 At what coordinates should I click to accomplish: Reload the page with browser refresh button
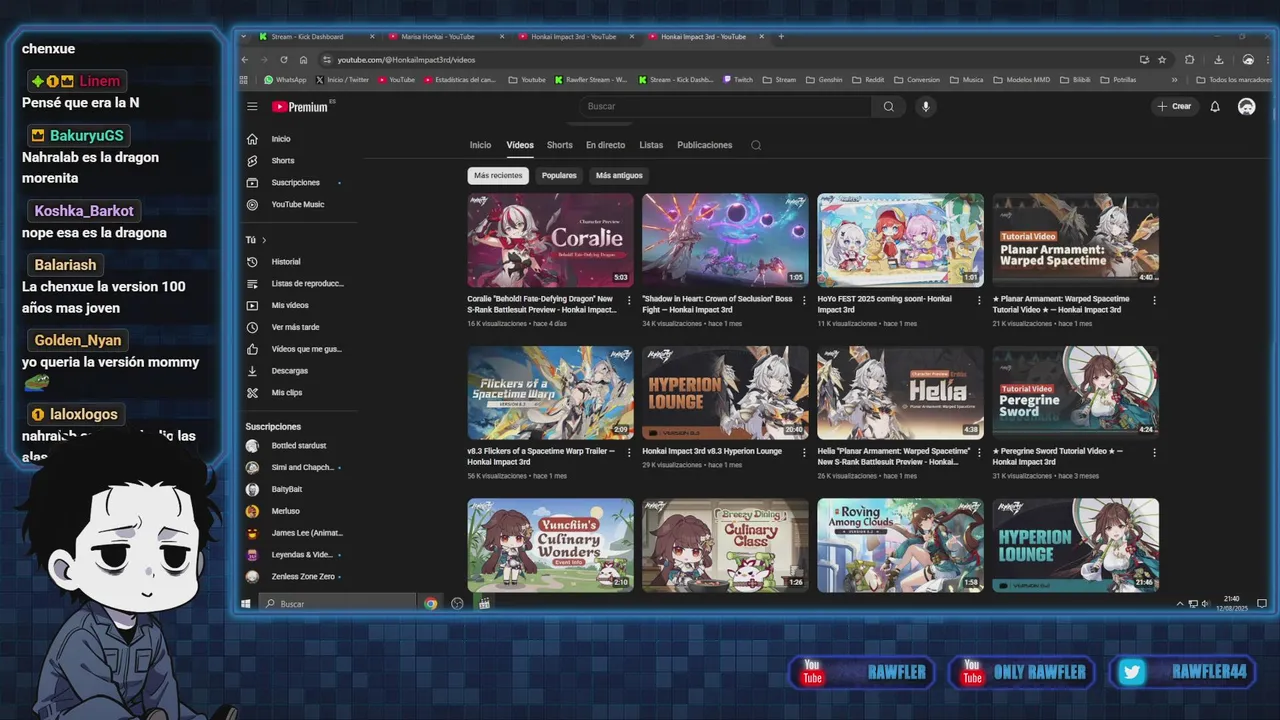(x=284, y=60)
